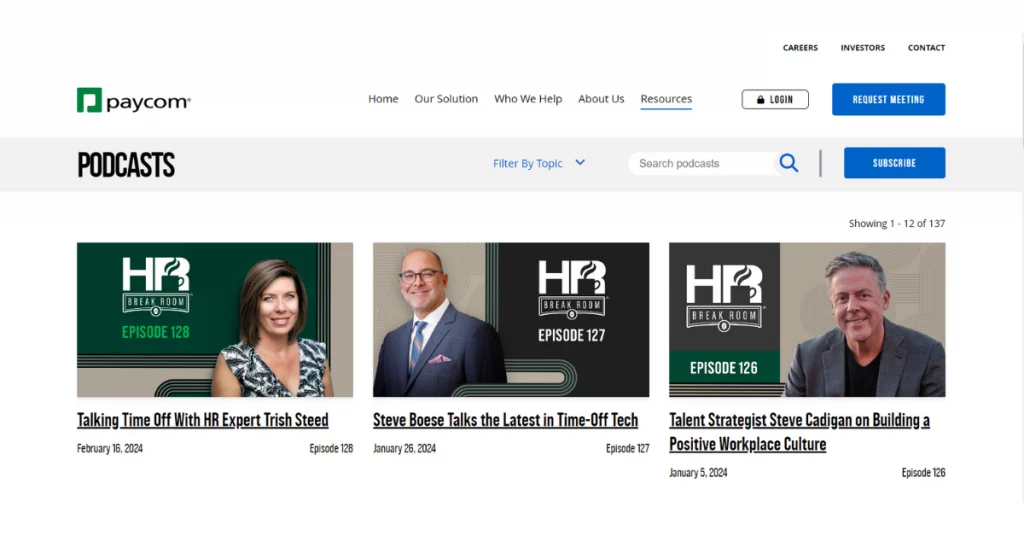The height and width of the screenshot is (536, 1024).
Task: Open the Investors link
Action: (863, 48)
